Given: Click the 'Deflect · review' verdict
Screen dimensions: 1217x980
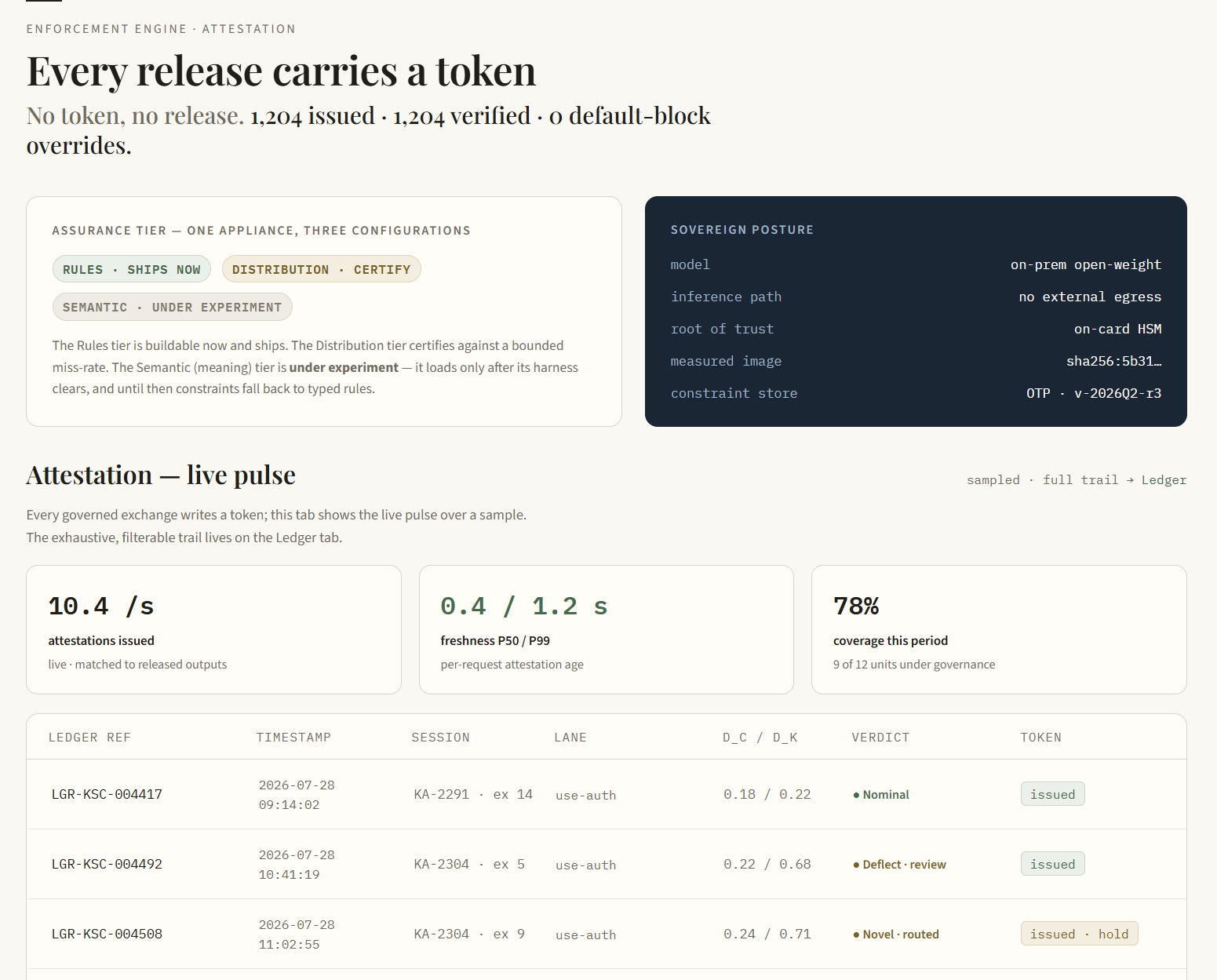Looking at the screenshot, I should click(899, 865).
